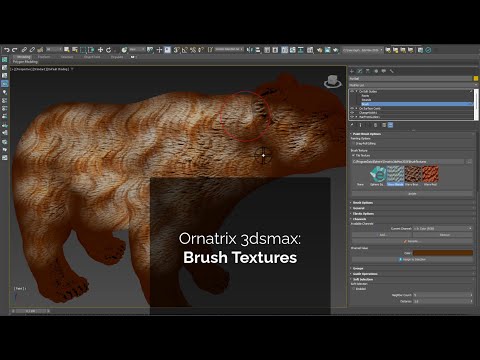The image size is (480, 360).
Task: Open the Create tab plus icon
Action: [352, 71]
